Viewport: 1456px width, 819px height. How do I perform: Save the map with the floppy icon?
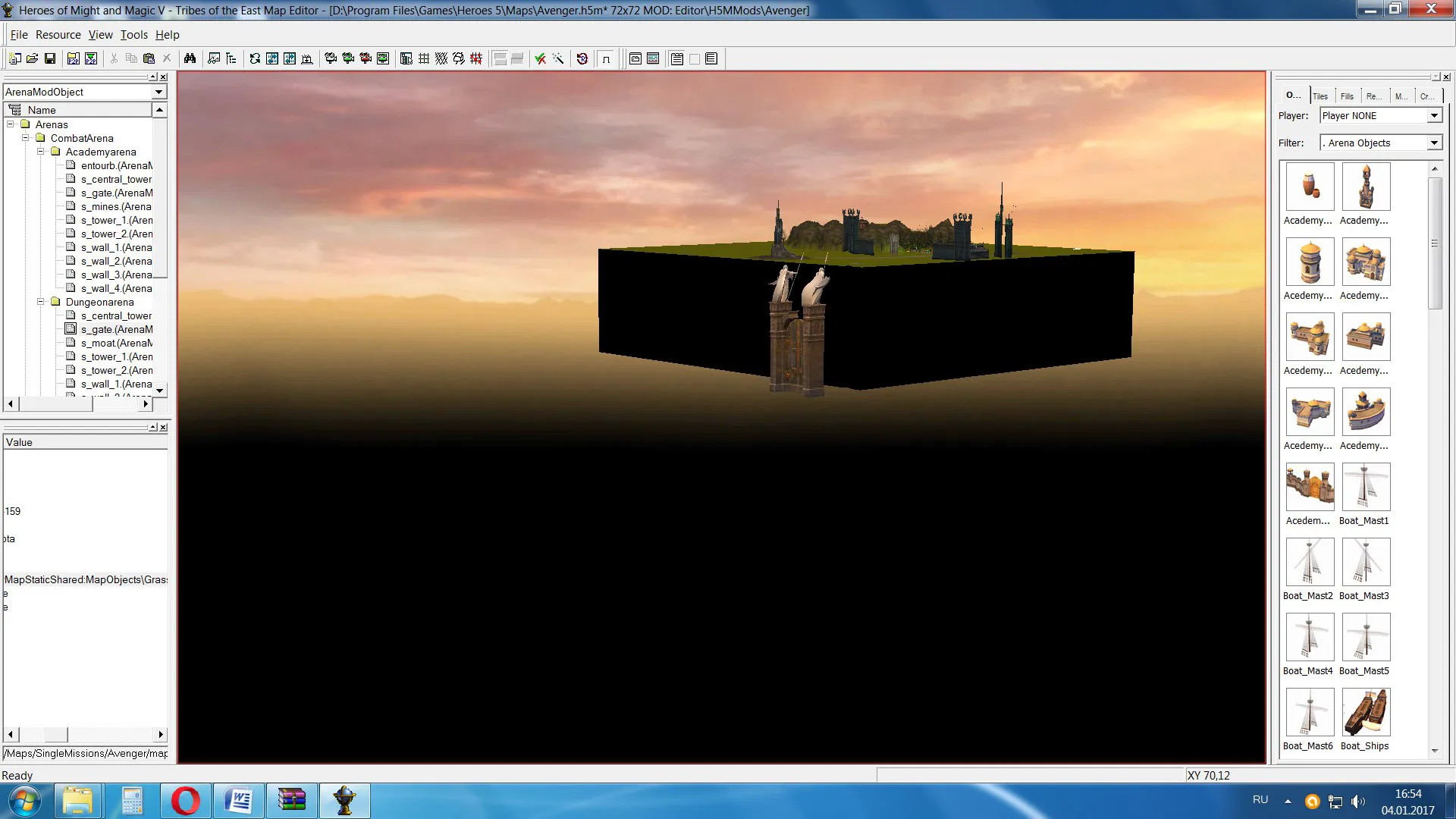pos(50,58)
